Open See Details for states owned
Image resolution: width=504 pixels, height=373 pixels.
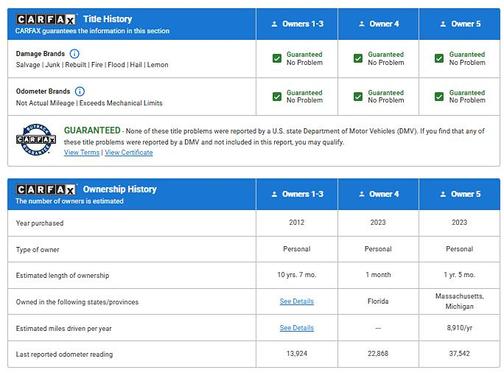(297, 301)
